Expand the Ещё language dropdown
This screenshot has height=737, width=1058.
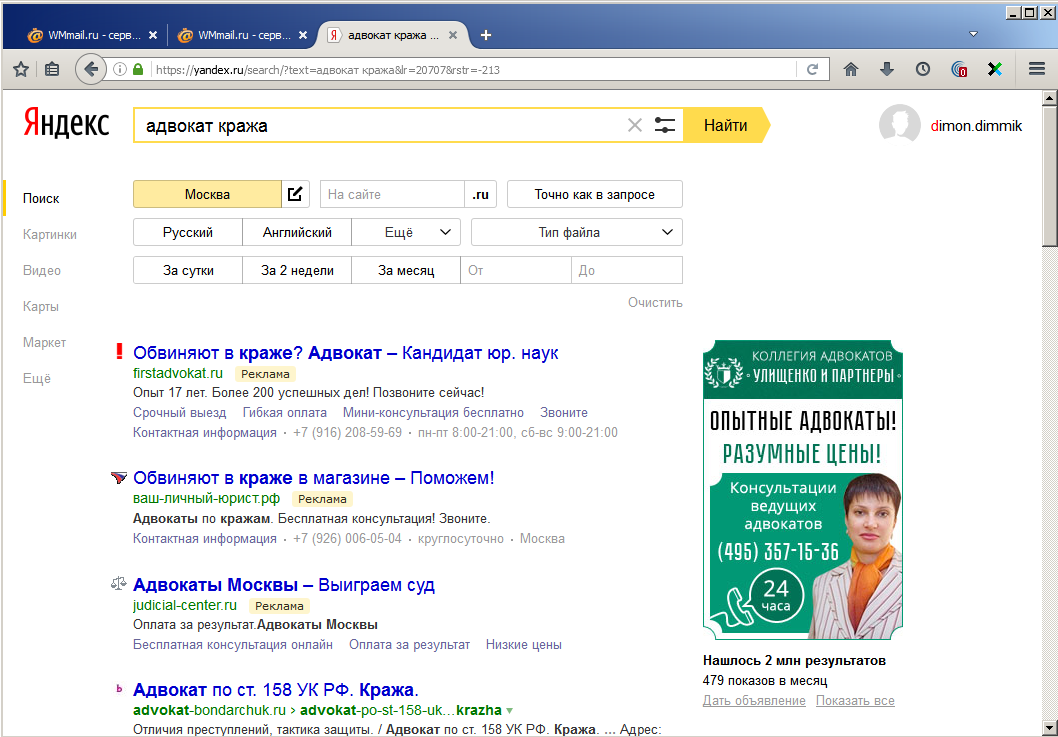pos(406,232)
